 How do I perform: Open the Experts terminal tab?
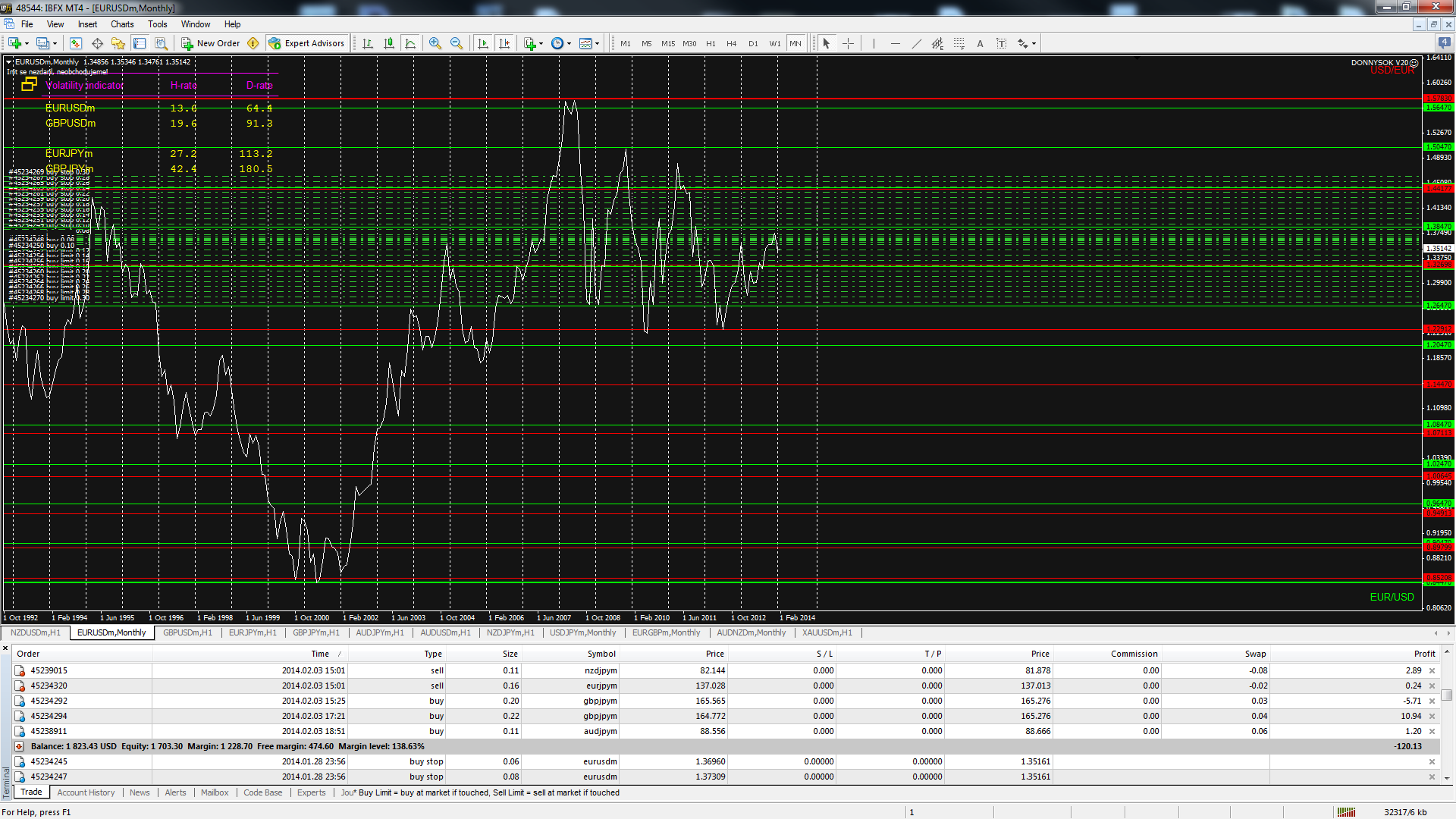[x=311, y=792]
